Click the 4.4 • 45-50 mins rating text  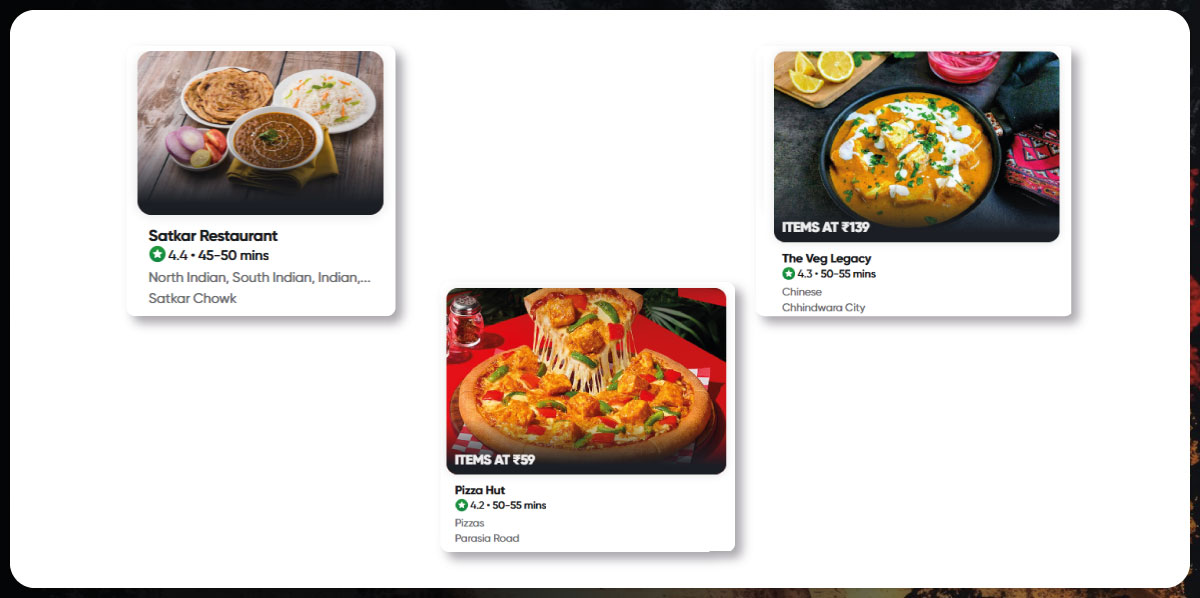click(x=218, y=255)
